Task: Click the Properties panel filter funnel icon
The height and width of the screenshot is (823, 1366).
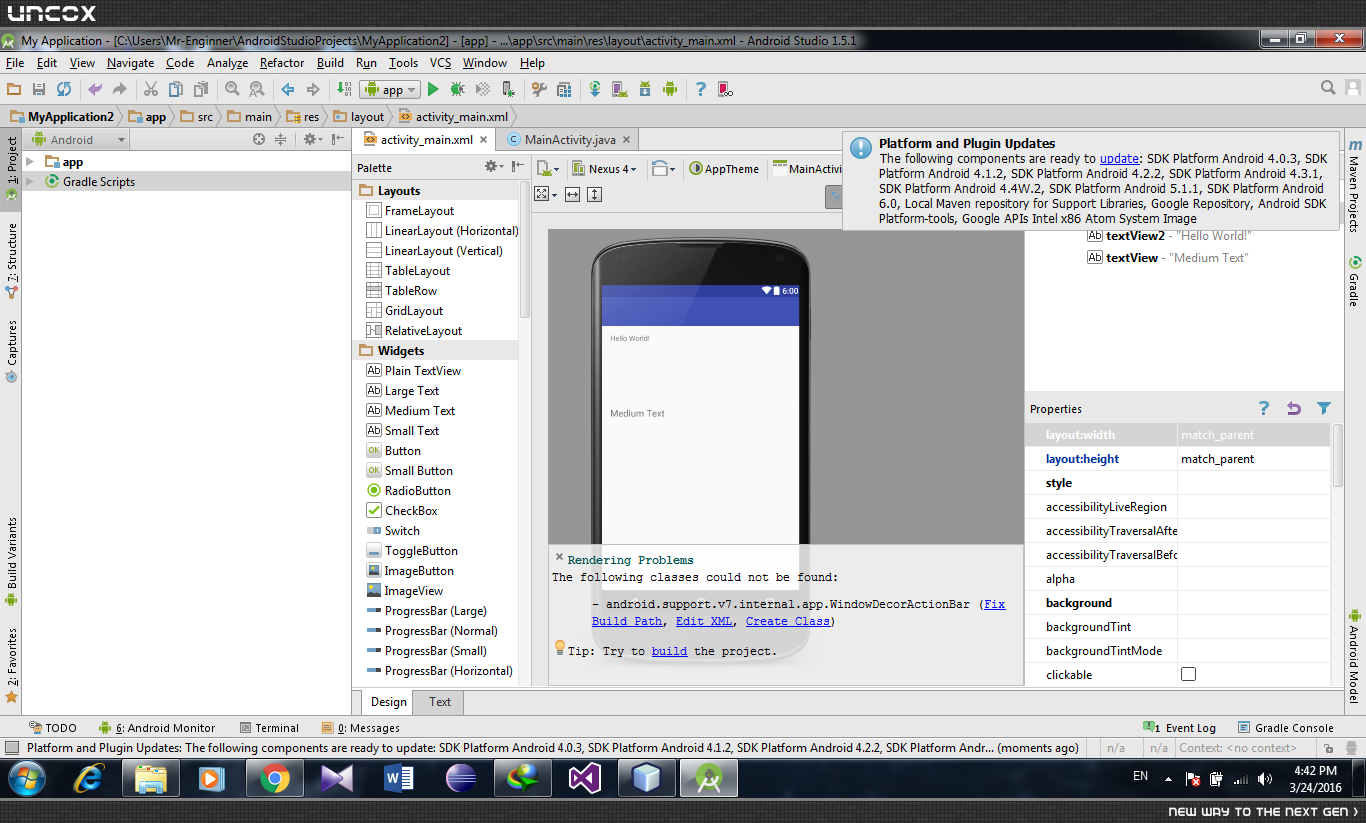Action: pos(1324,408)
